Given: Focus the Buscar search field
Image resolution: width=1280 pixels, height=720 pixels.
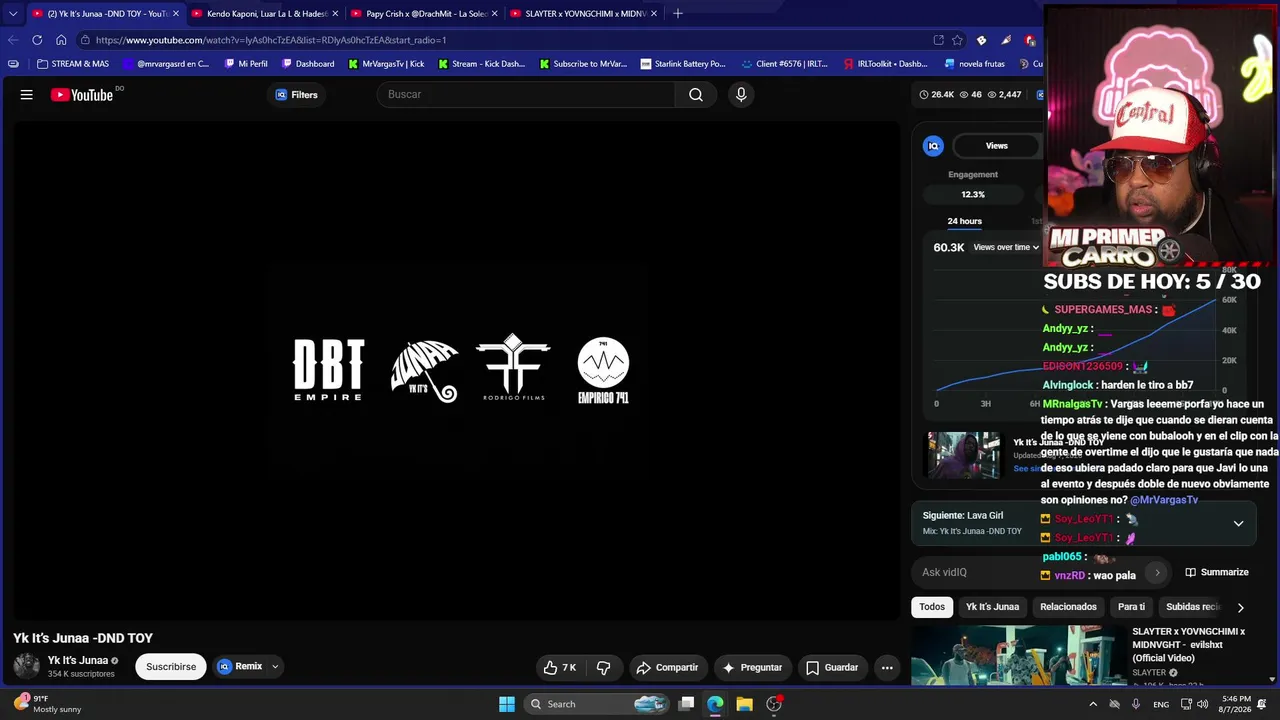Looking at the screenshot, I should coord(526,95).
